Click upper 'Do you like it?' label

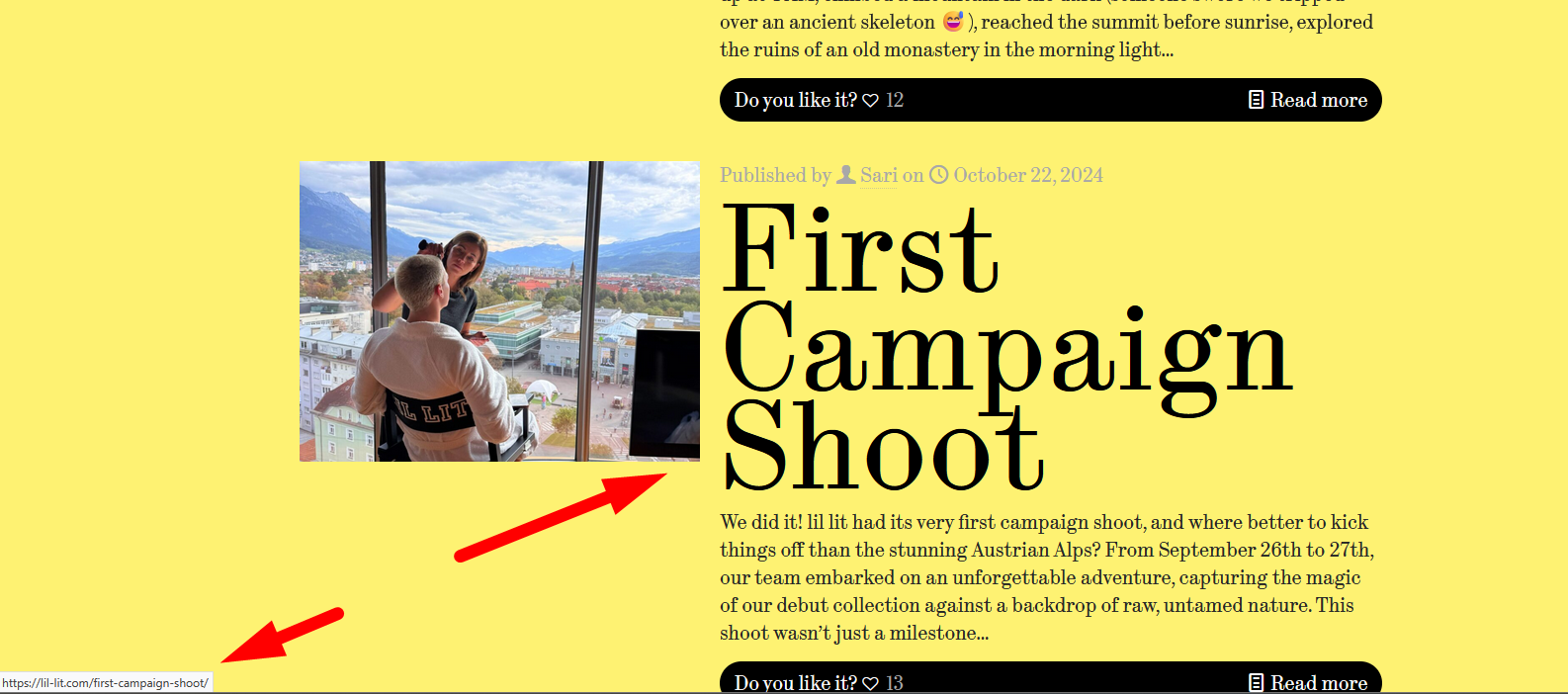796,100
